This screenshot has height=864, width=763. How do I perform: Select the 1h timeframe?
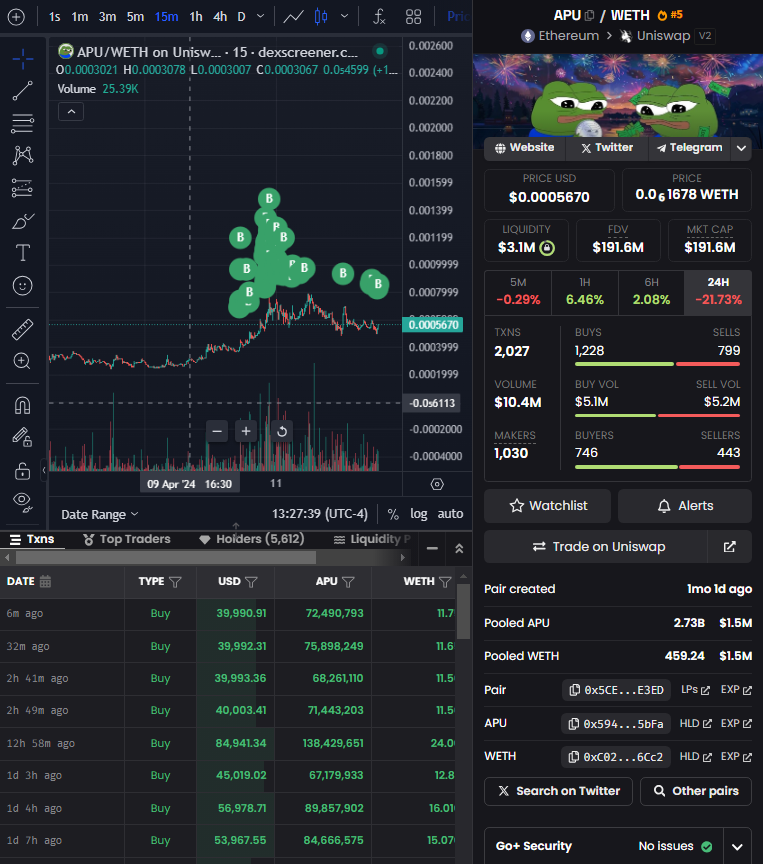pyautogui.click(x=196, y=17)
